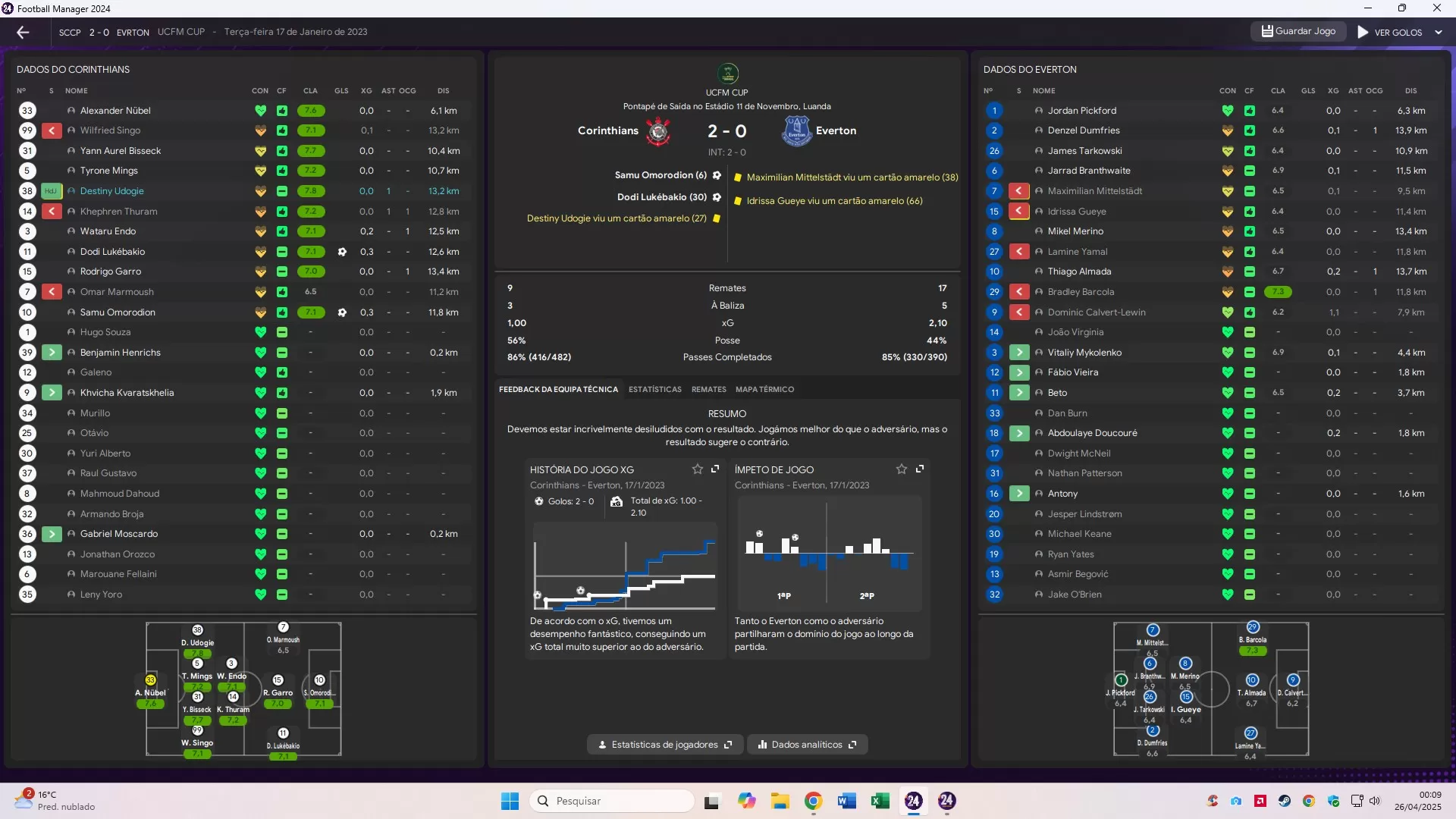Screen dimensions: 1456x819
Task: Expand the Ímpeto de Jogo panel
Action: point(920,469)
